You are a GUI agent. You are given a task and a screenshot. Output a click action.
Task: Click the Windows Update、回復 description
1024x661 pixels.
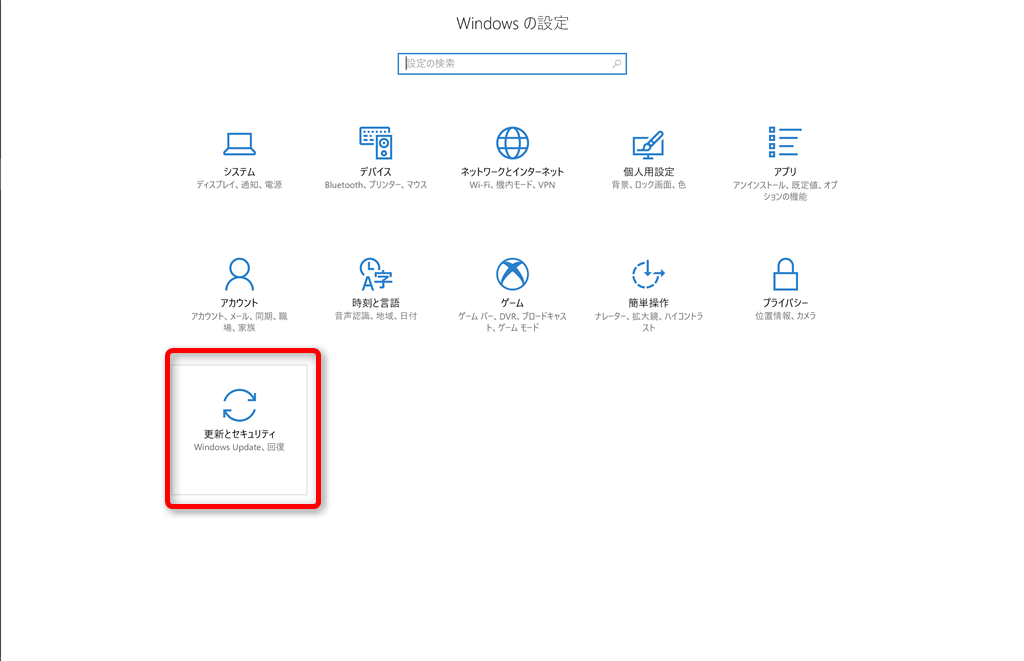coord(239,447)
